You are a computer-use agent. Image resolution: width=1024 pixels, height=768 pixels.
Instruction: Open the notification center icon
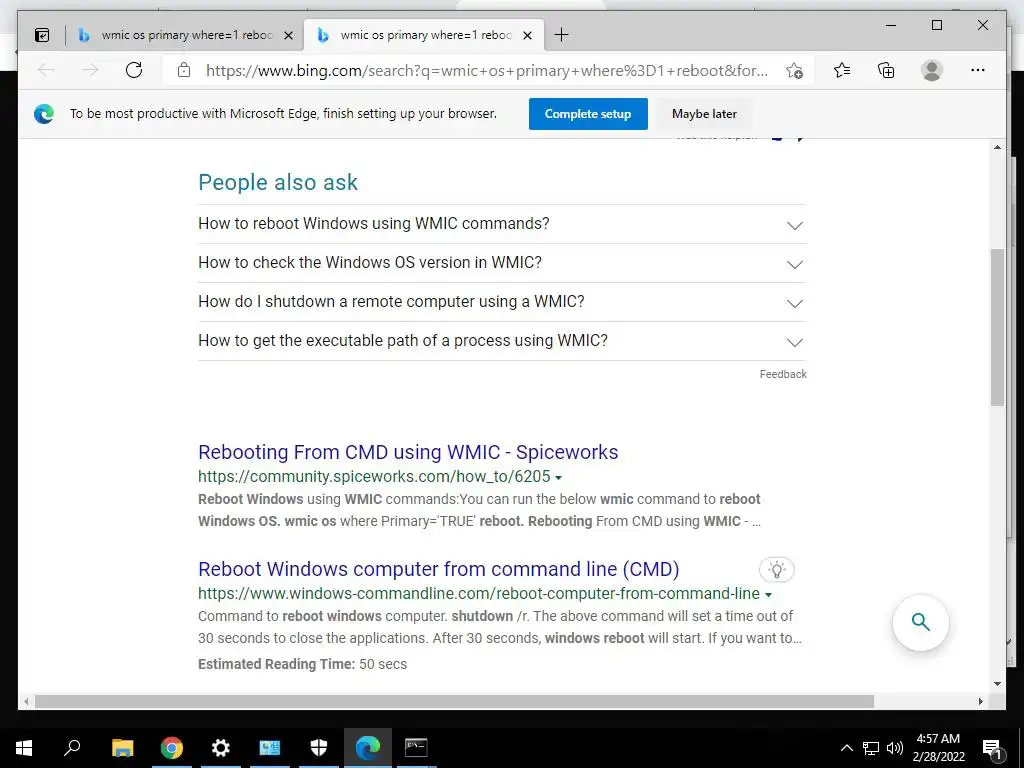point(992,748)
